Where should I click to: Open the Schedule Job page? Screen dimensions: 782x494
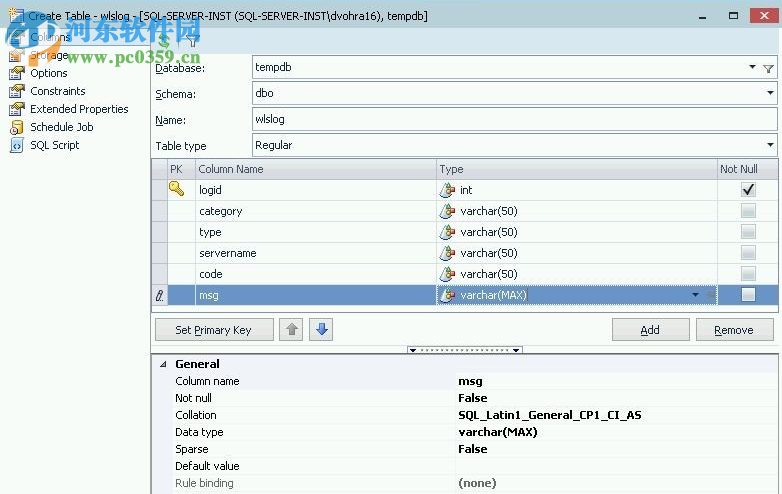(61, 127)
